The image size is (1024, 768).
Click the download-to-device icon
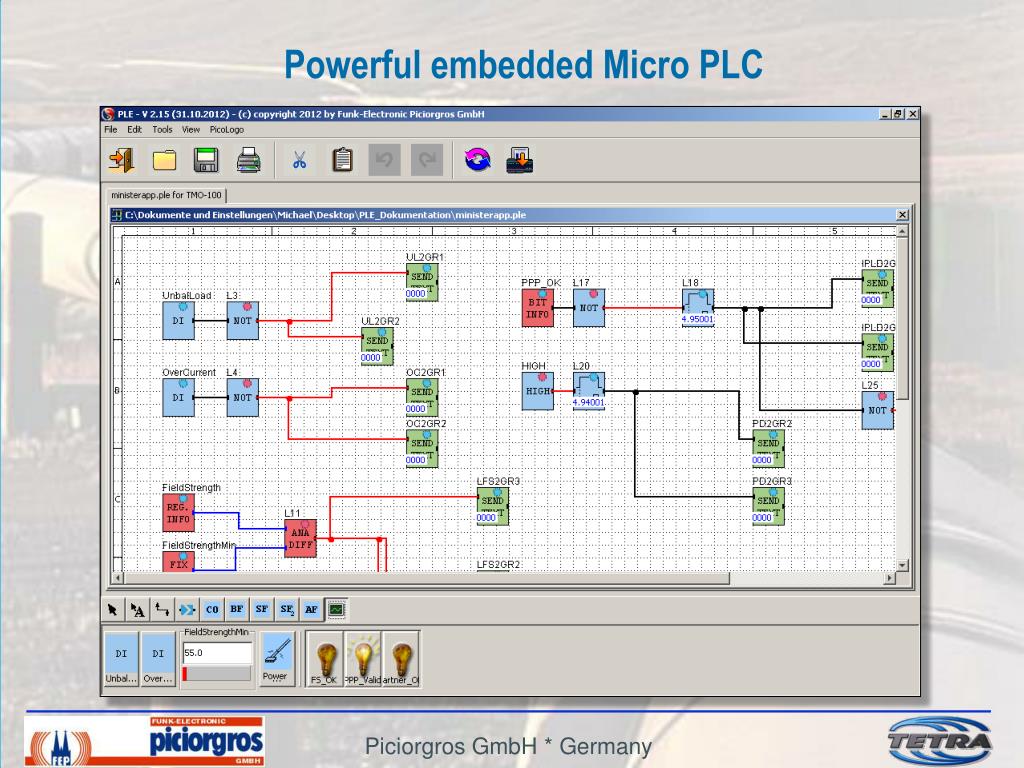pyautogui.click(x=520, y=160)
